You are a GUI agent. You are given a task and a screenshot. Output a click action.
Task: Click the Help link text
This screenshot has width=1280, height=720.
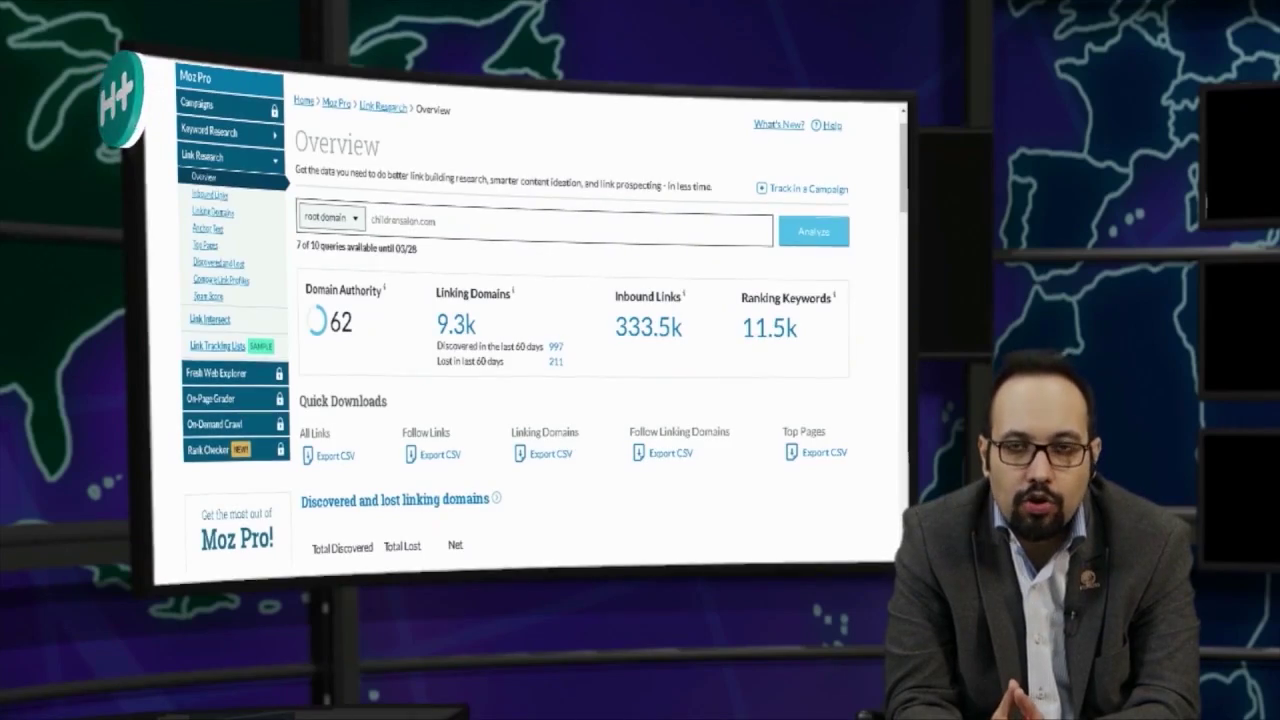833,125
